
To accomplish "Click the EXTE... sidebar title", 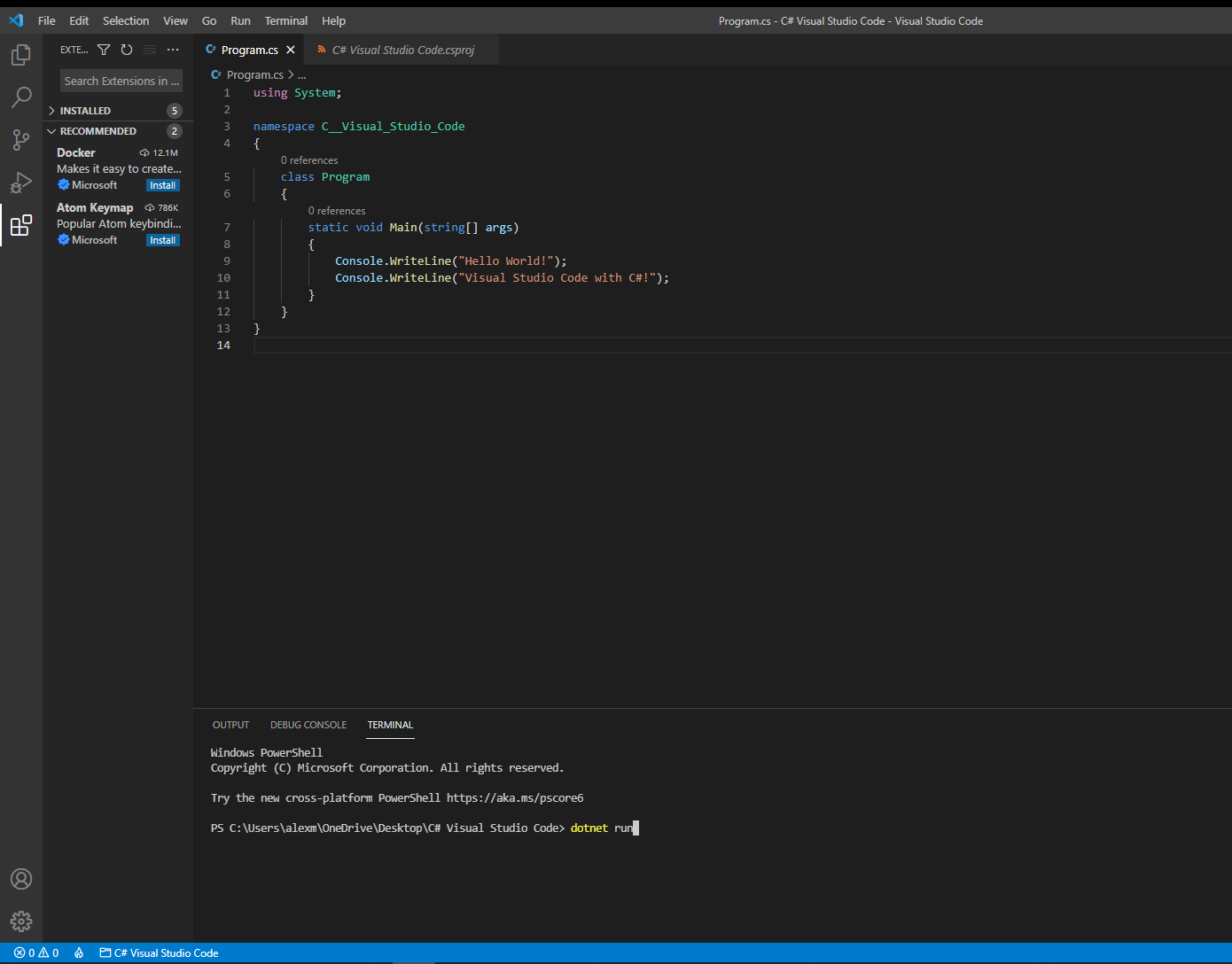I will 74,50.
